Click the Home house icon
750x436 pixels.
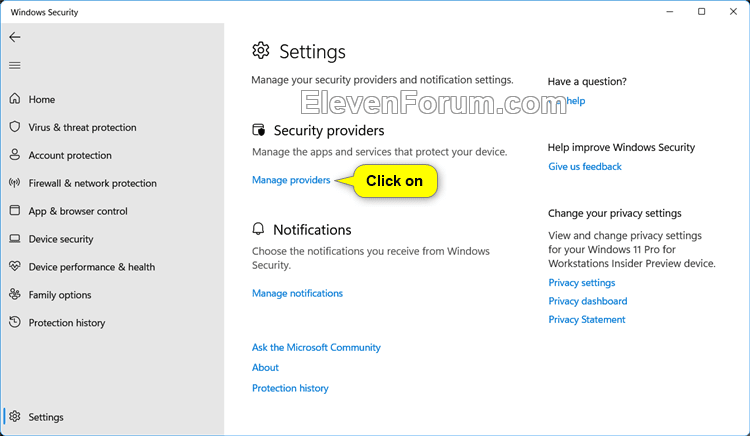click(15, 99)
